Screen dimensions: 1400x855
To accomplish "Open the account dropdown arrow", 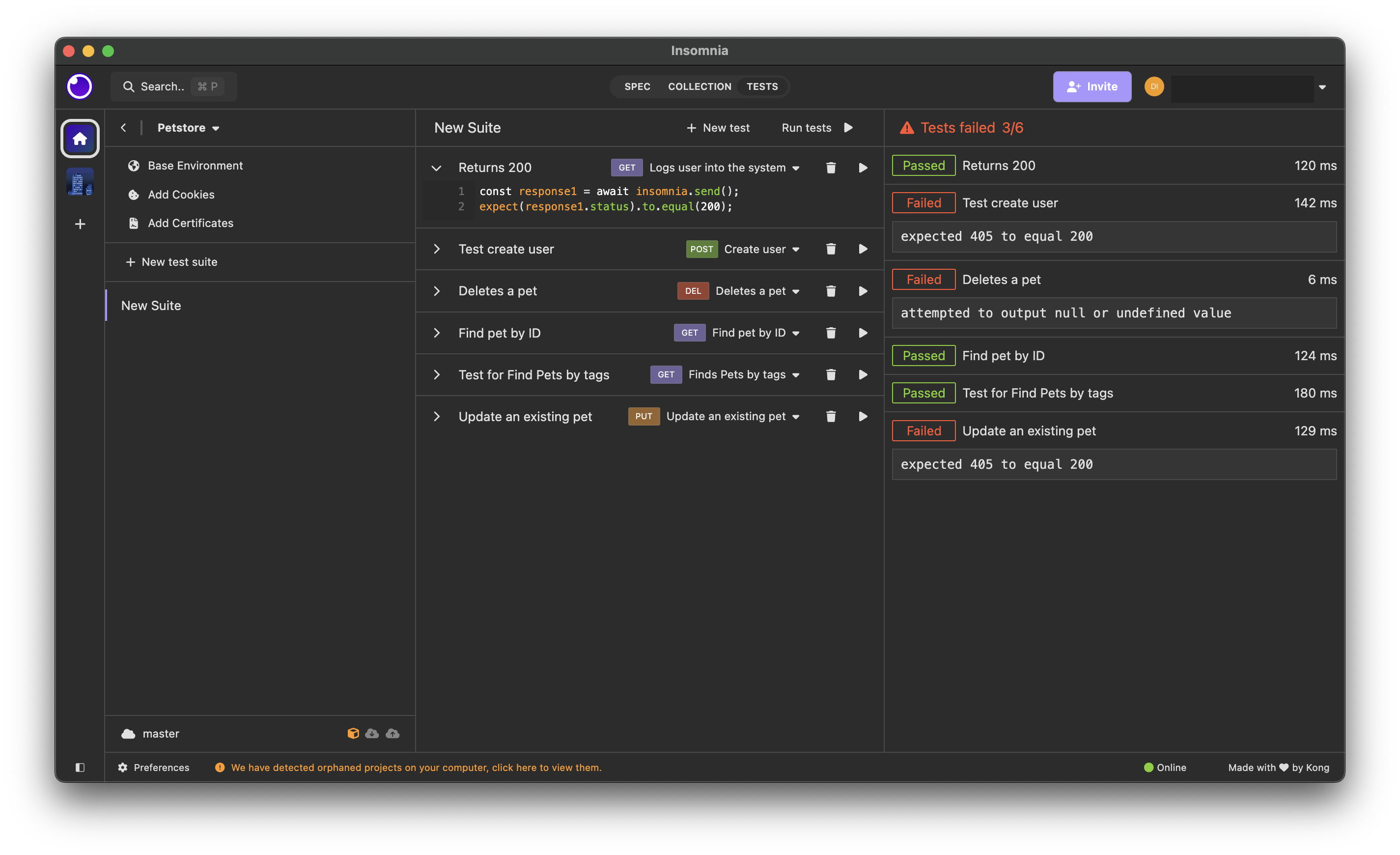I will [x=1322, y=87].
